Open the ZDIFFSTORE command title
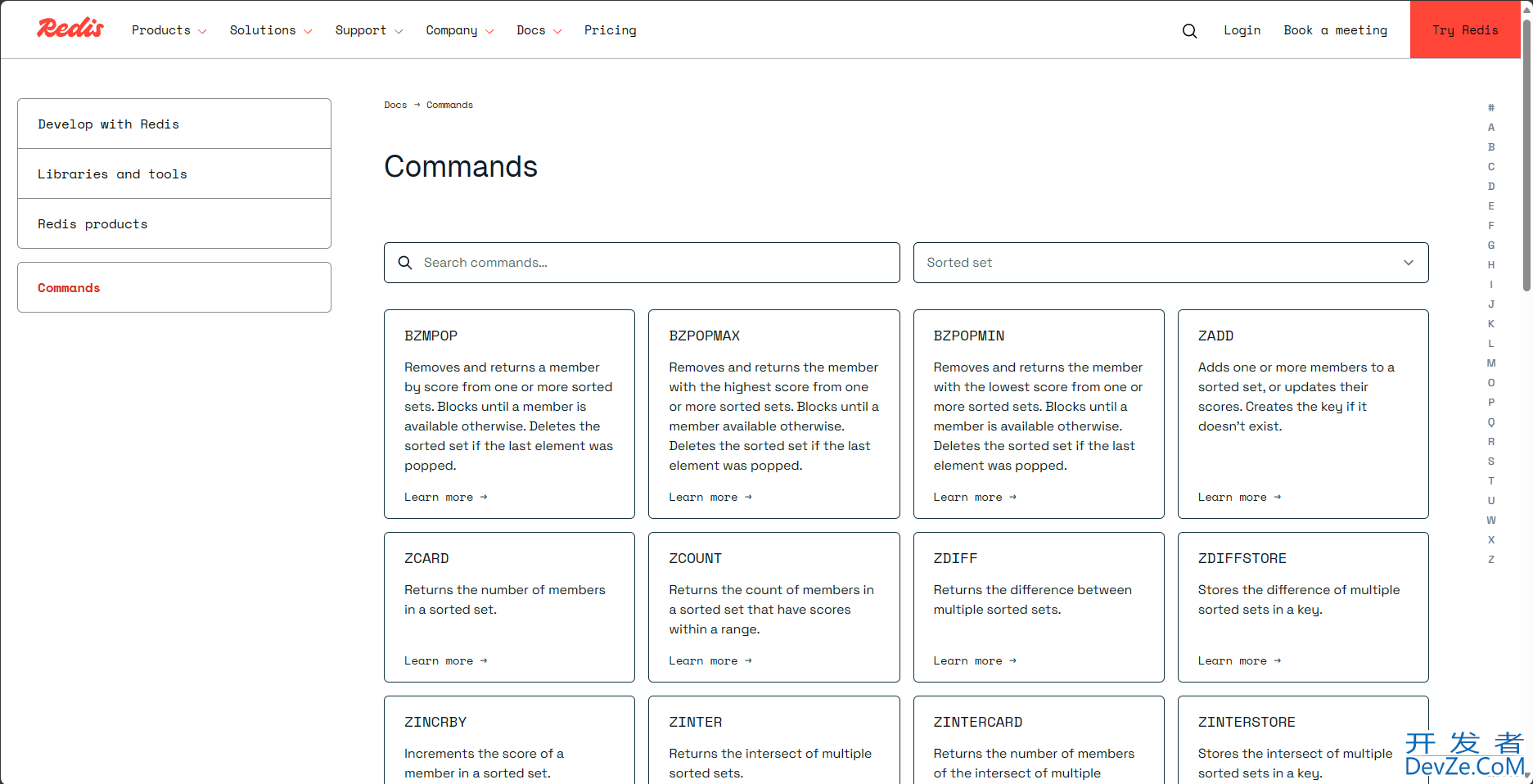Viewport: 1533px width, 784px height. 1242,558
